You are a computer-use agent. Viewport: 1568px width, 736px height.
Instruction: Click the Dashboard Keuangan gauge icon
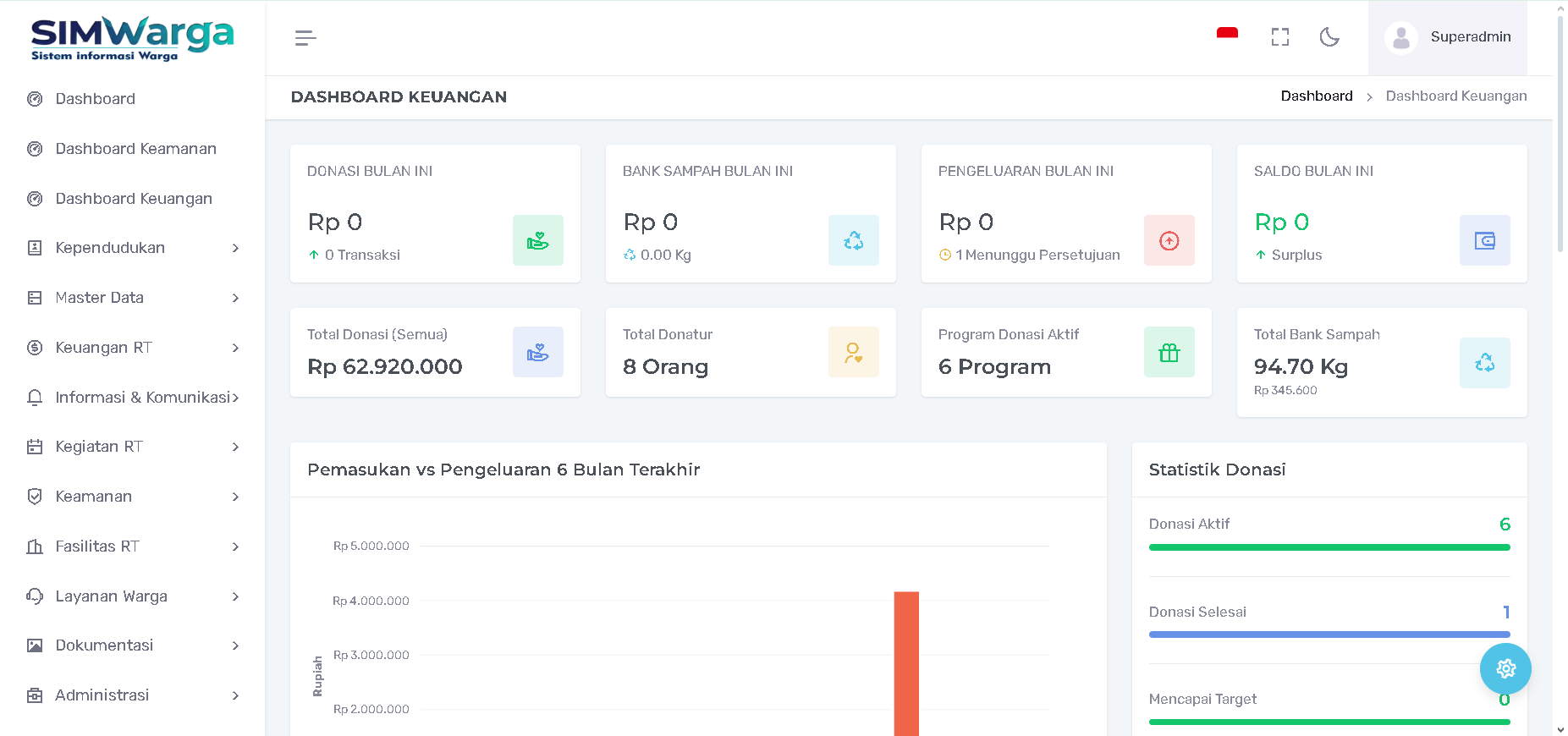[x=35, y=199]
